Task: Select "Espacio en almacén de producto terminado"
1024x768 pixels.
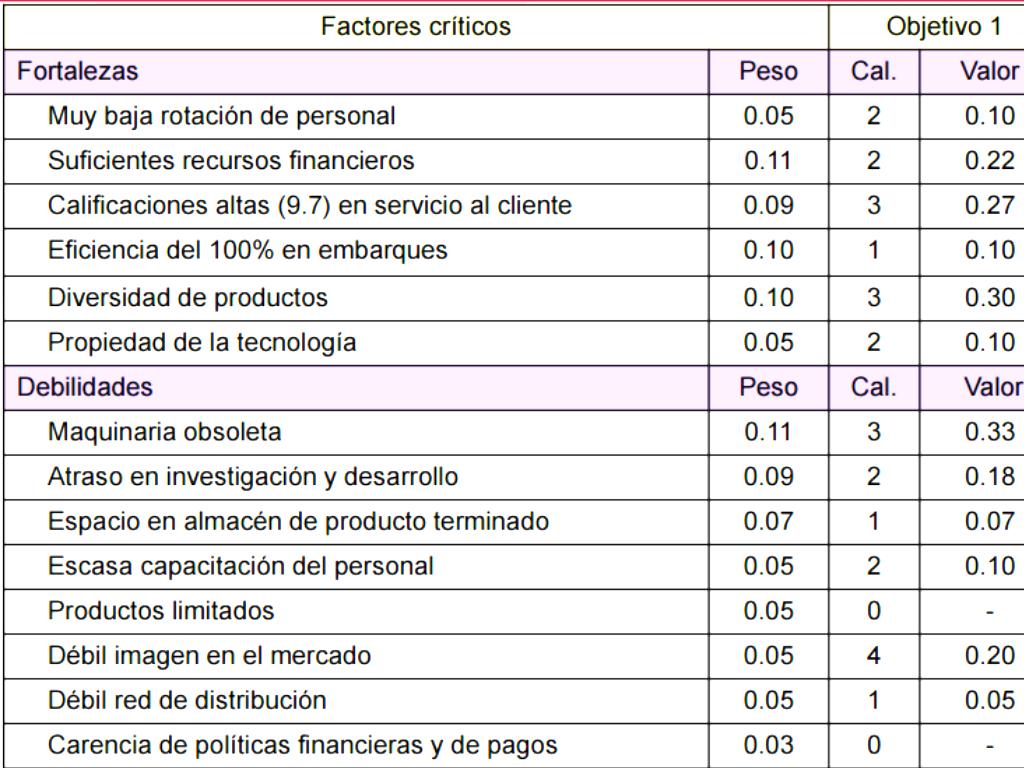Action: 298,521
